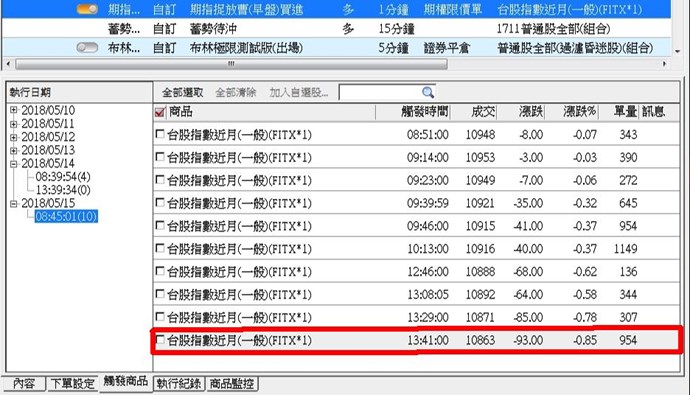Click the 2018/05/12 date label

(48, 137)
